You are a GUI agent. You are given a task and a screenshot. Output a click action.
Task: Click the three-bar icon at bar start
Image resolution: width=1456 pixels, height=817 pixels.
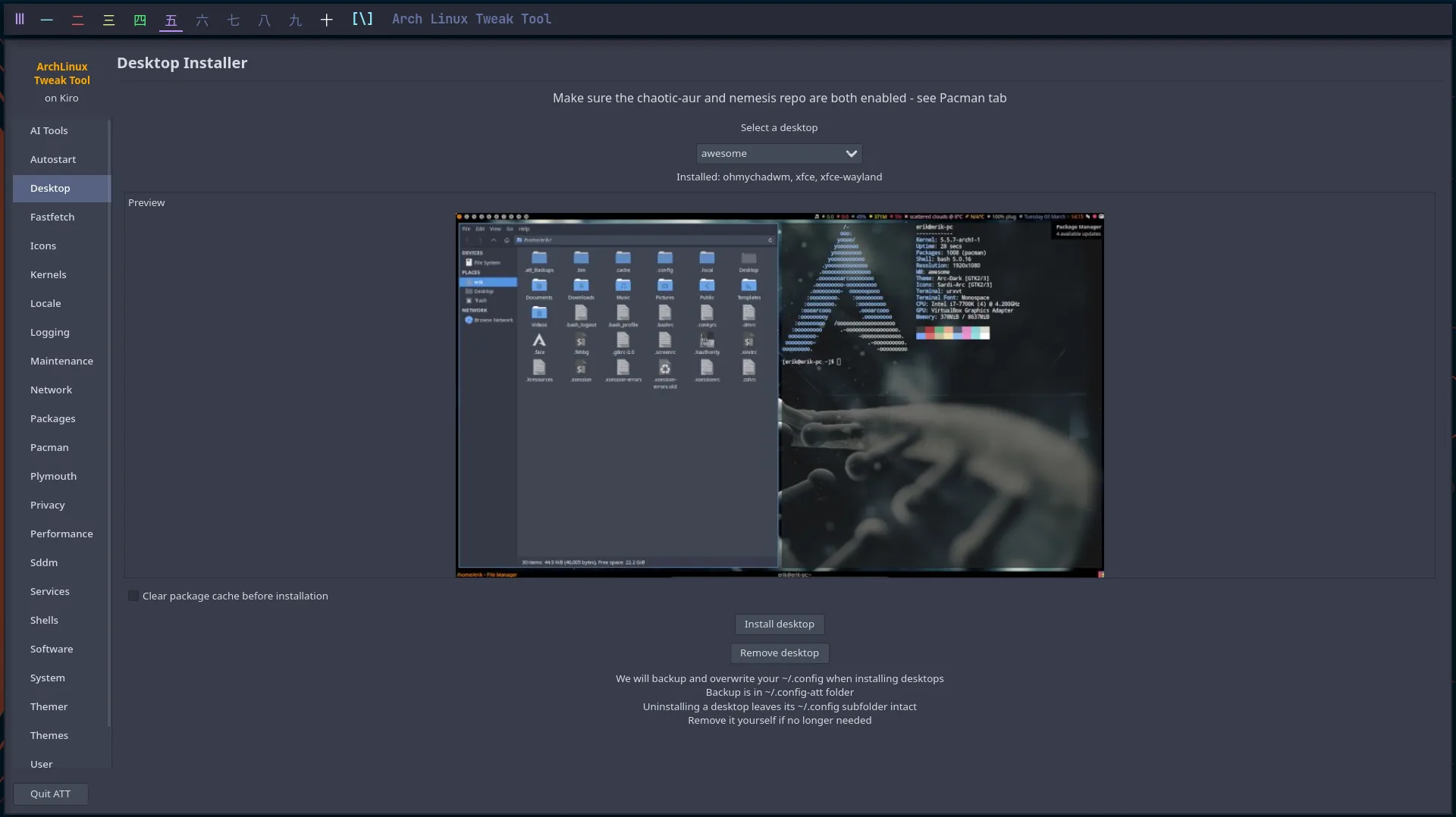click(x=20, y=19)
